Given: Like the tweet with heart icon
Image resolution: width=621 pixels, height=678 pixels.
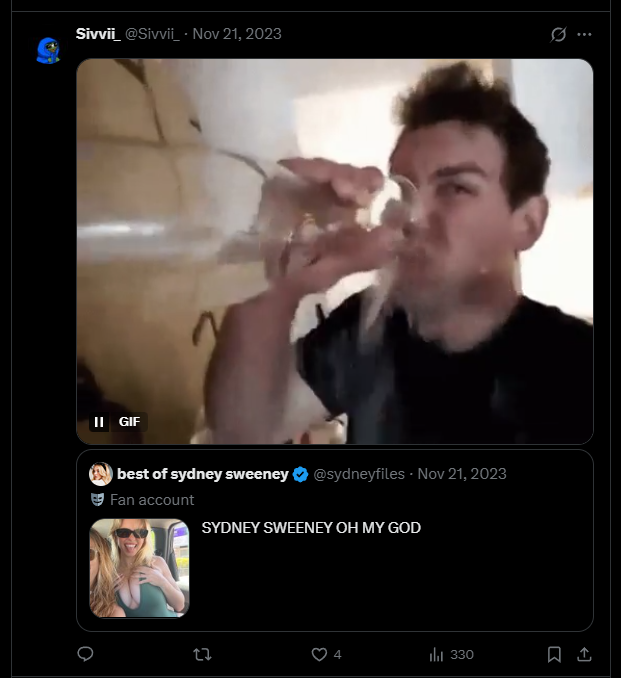Looking at the screenshot, I should [319, 654].
